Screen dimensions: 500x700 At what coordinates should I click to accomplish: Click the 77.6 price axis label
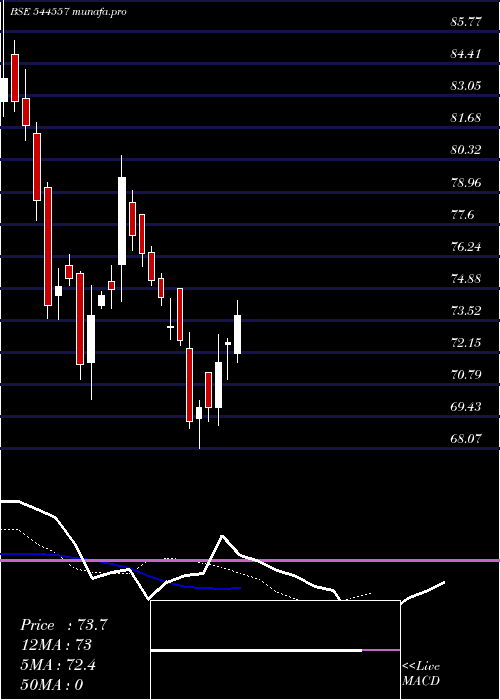[462, 215]
